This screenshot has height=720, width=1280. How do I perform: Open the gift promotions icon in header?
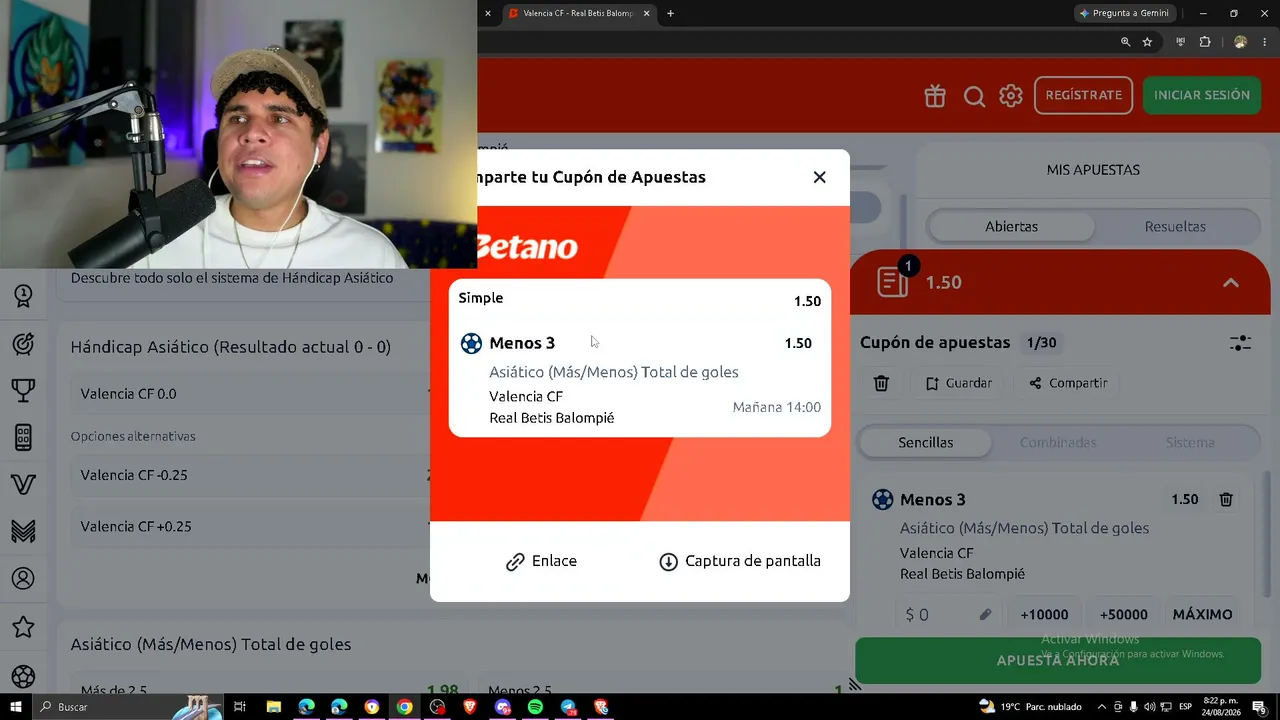(x=935, y=95)
